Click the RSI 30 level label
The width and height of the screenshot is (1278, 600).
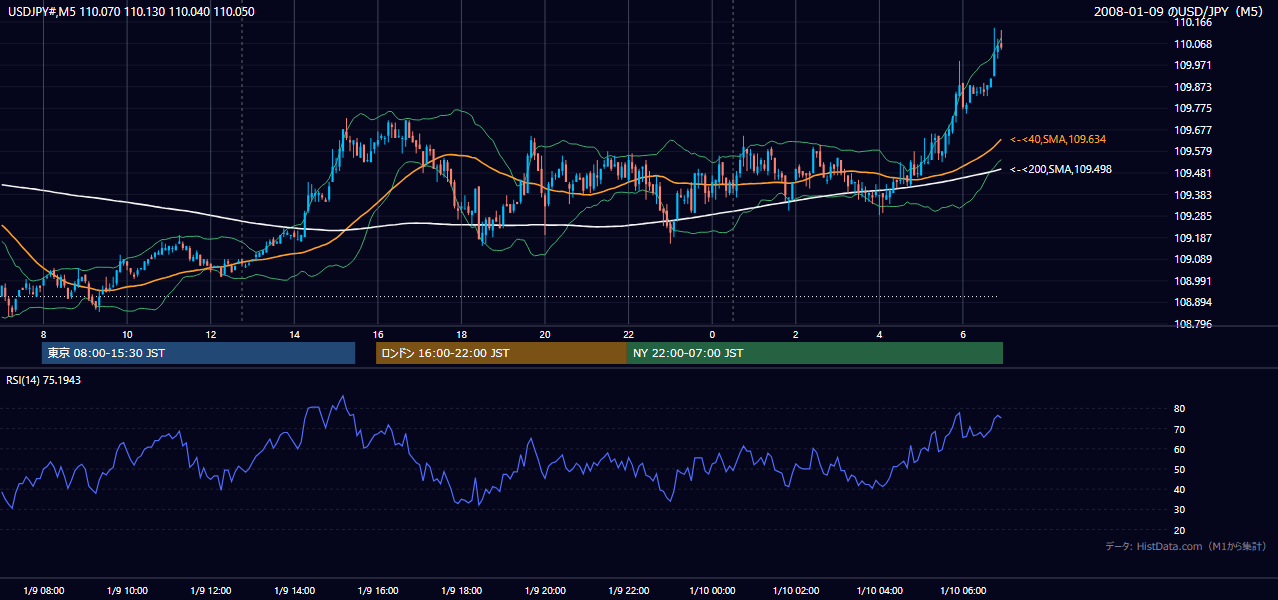tap(1180, 509)
